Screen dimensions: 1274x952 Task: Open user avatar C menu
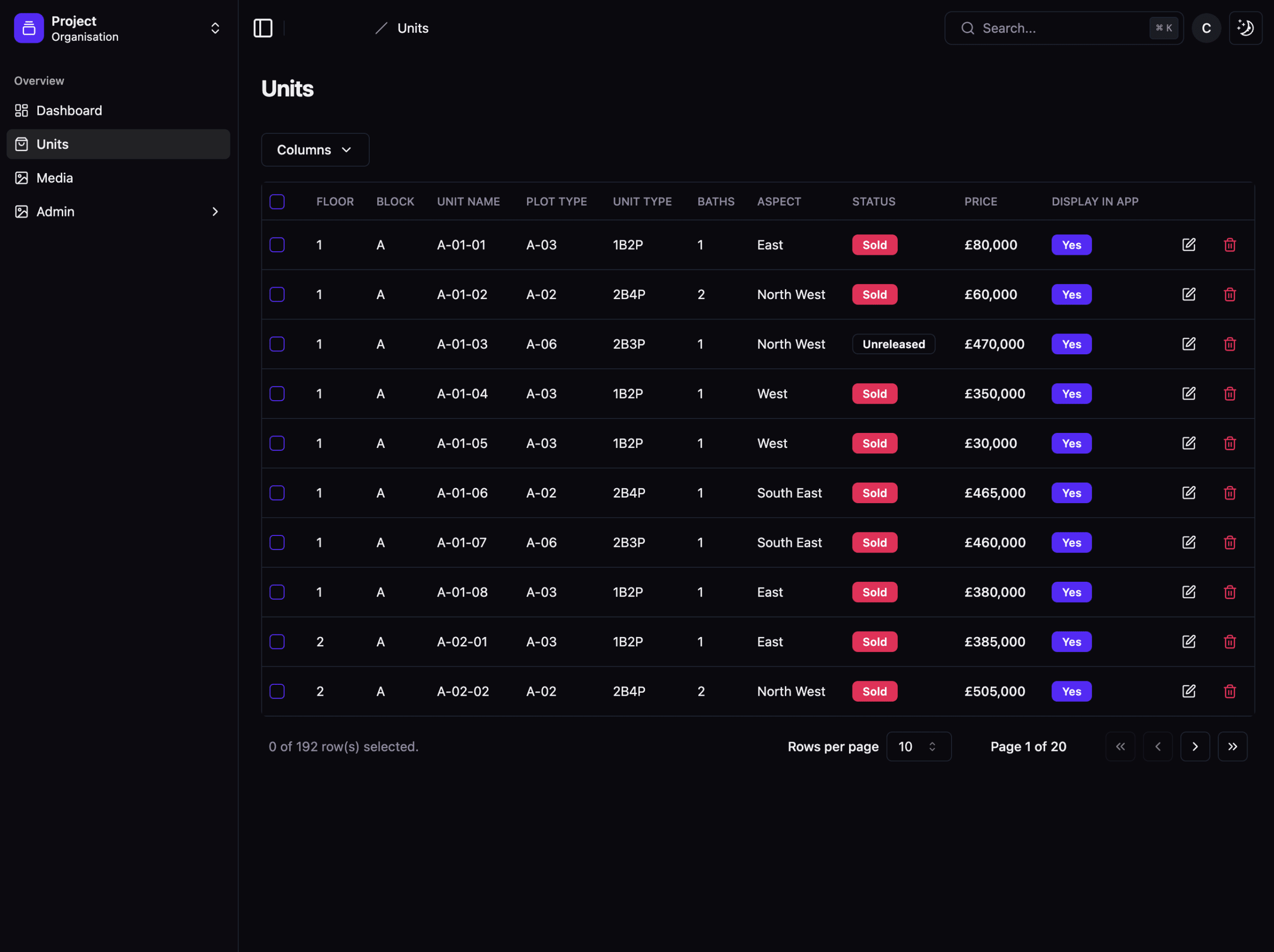(1206, 28)
